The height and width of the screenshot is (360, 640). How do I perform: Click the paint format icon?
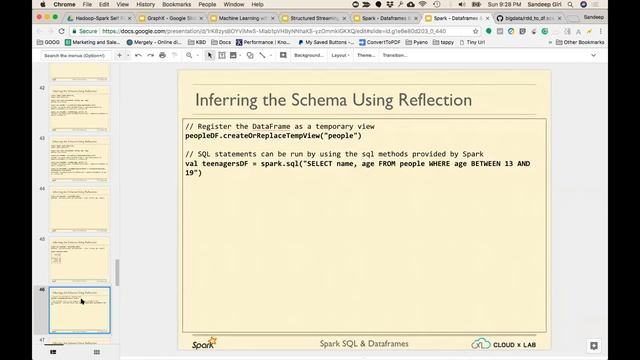[175, 55]
